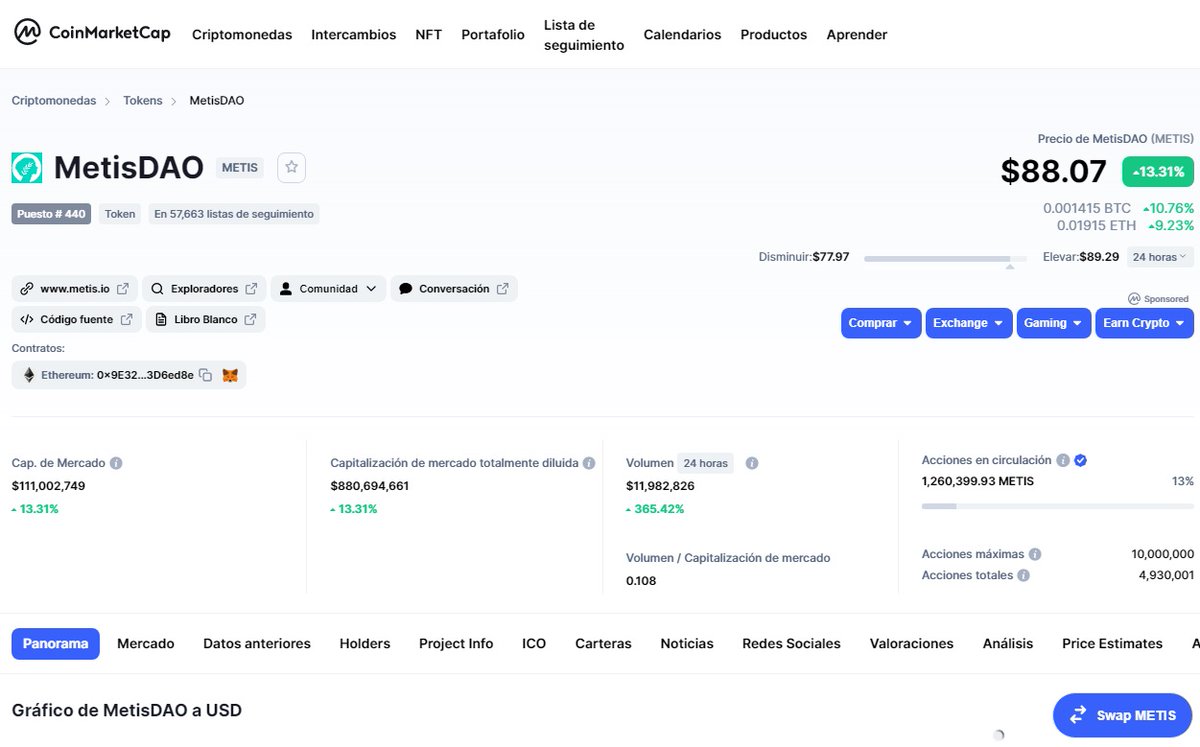Click the Tokens breadcrumb
The height and width of the screenshot is (747, 1200).
coord(143,101)
